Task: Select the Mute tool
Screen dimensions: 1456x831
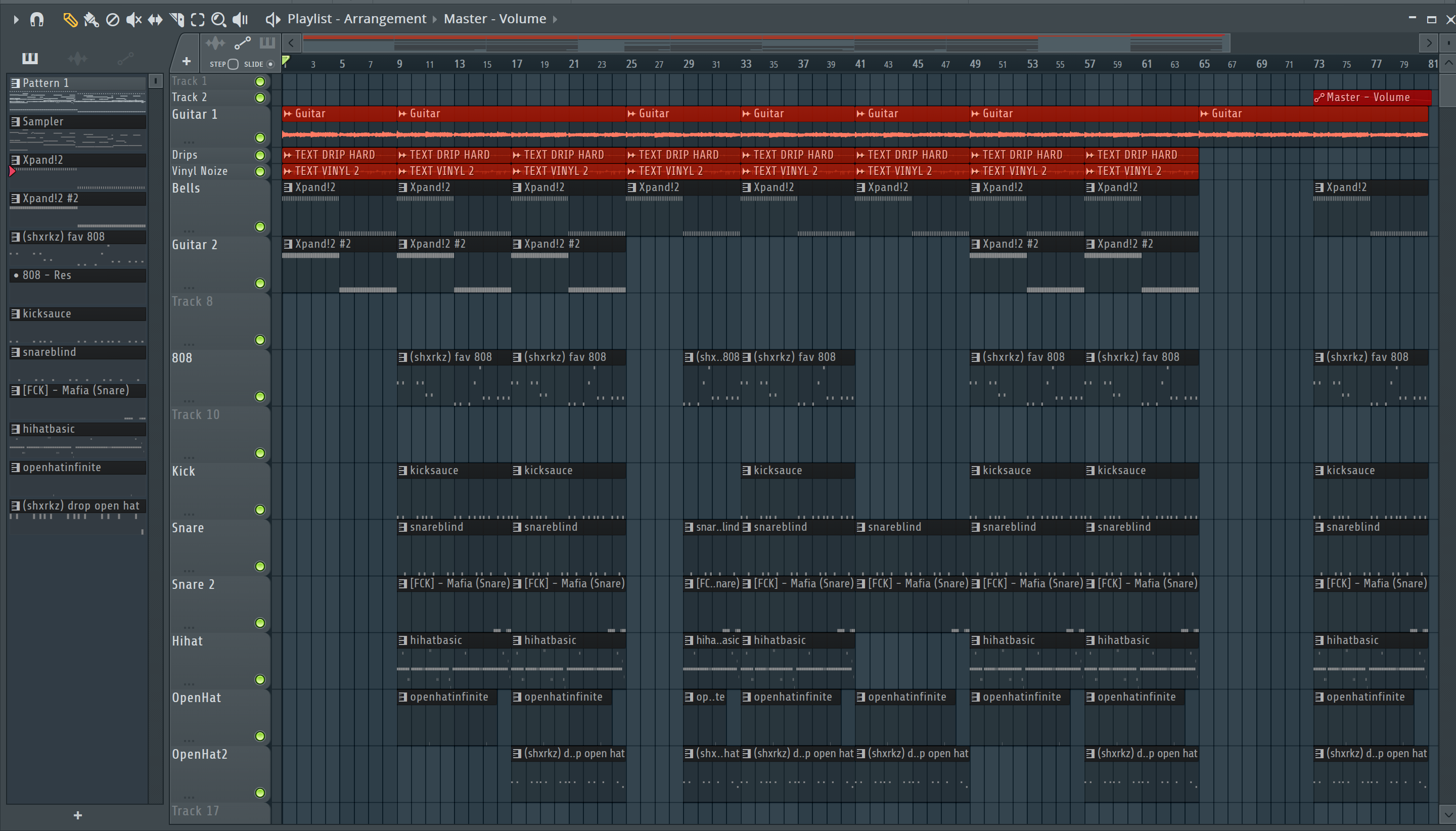Action: coord(133,20)
